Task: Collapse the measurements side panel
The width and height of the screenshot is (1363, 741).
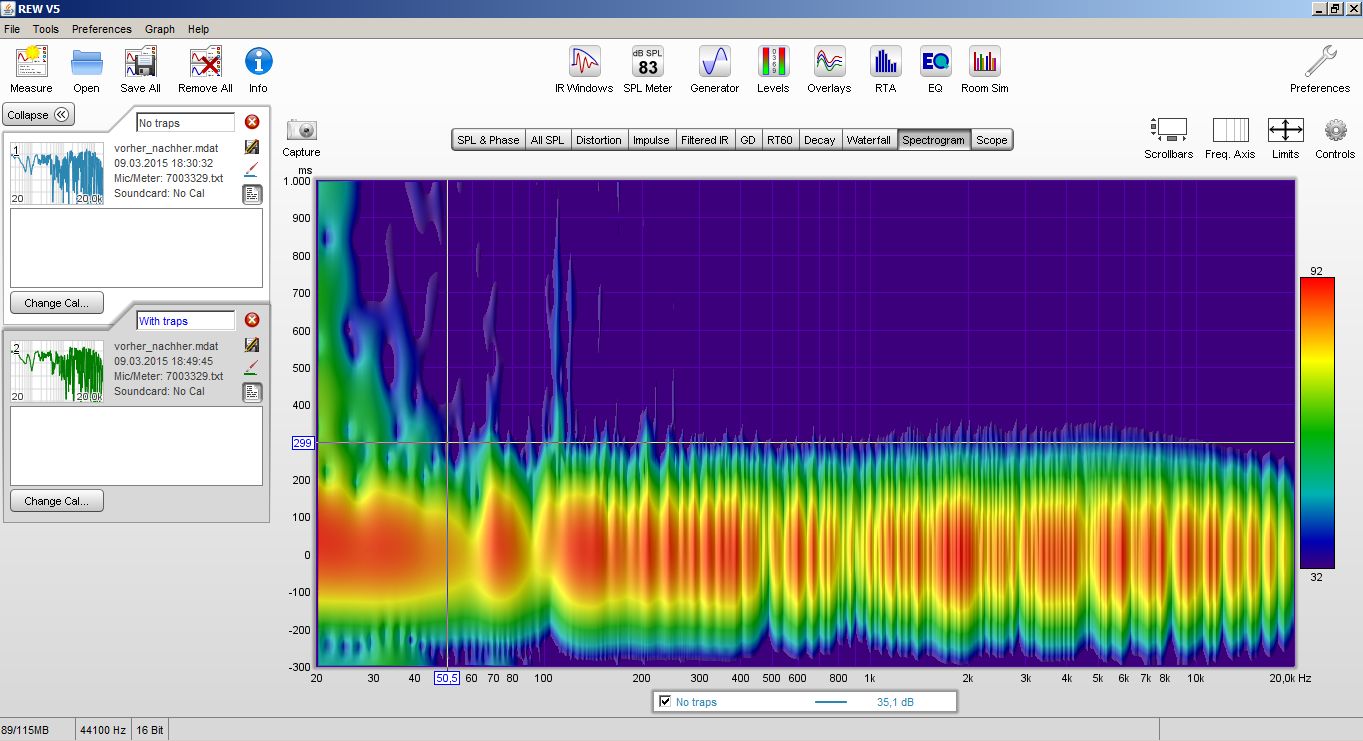Action: pos(38,115)
